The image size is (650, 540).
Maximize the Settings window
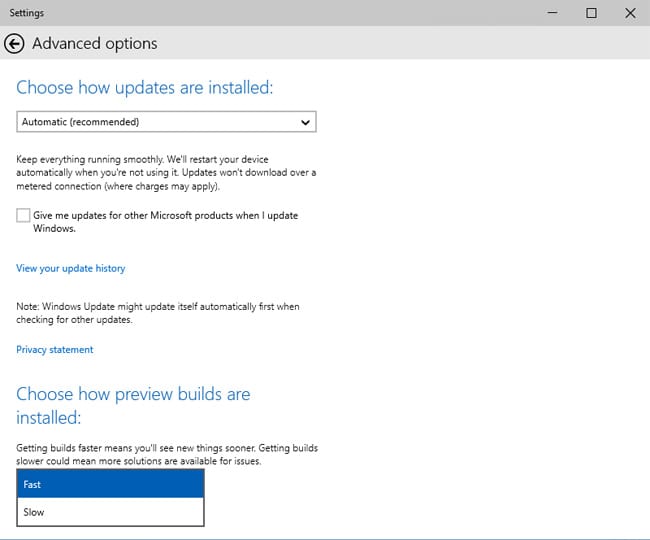pyautogui.click(x=592, y=13)
